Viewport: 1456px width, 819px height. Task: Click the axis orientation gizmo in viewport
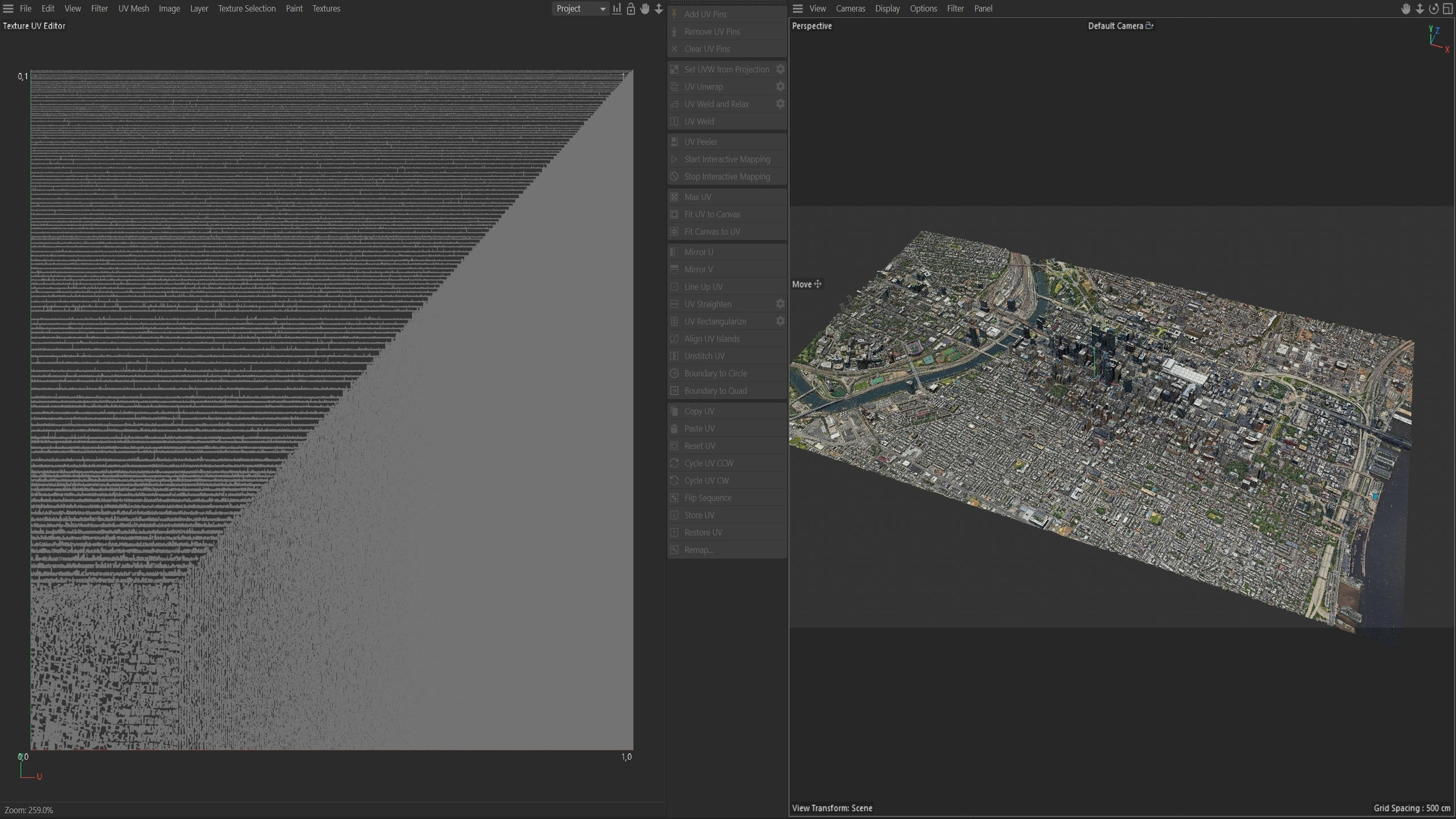[1438, 39]
